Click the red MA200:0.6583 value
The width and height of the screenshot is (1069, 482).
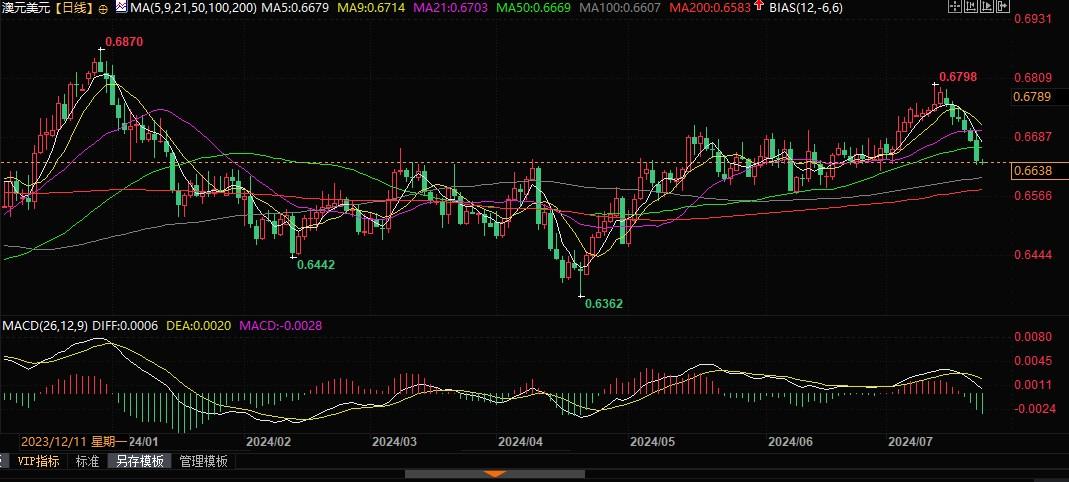(x=710, y=8)
